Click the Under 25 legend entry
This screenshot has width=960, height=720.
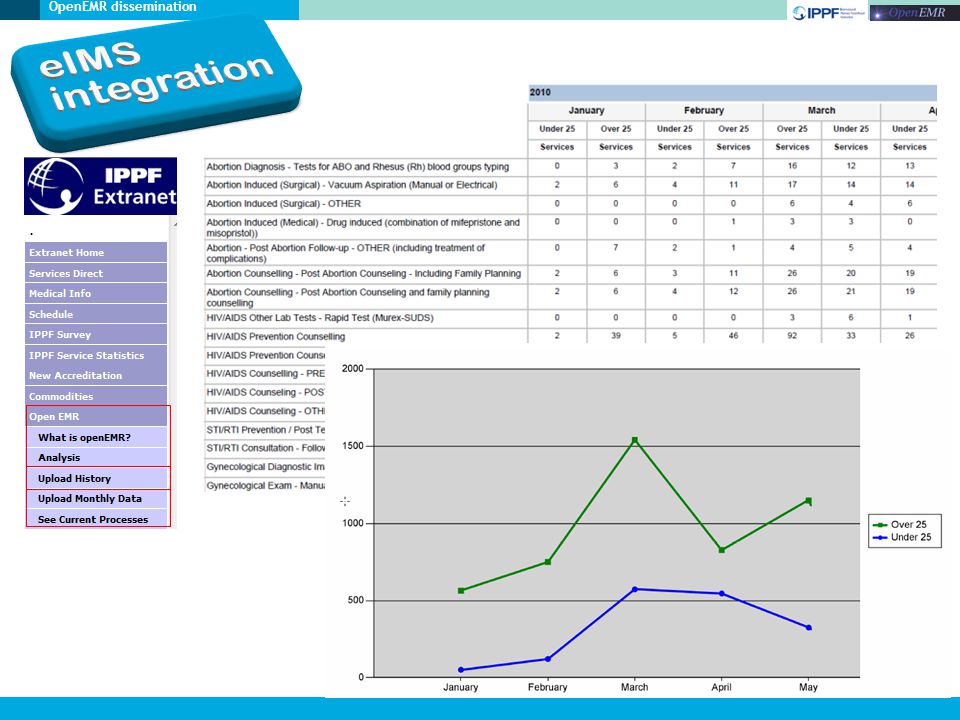point(902,537)
